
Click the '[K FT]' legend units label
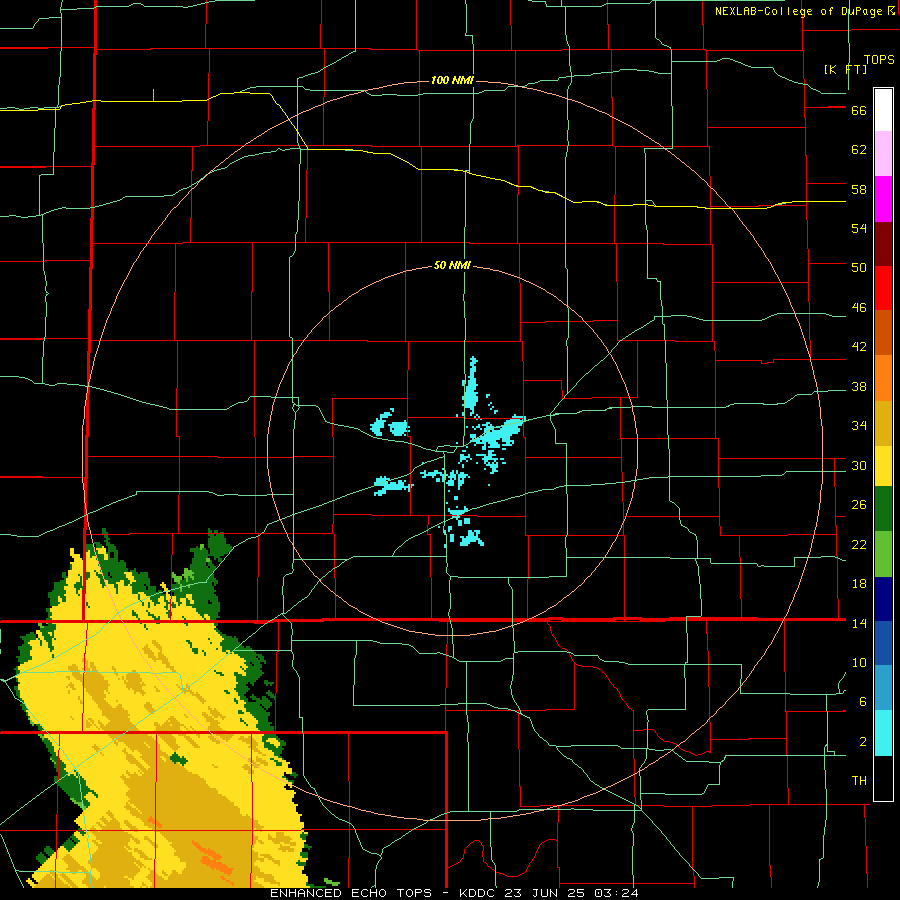point(845,69)
